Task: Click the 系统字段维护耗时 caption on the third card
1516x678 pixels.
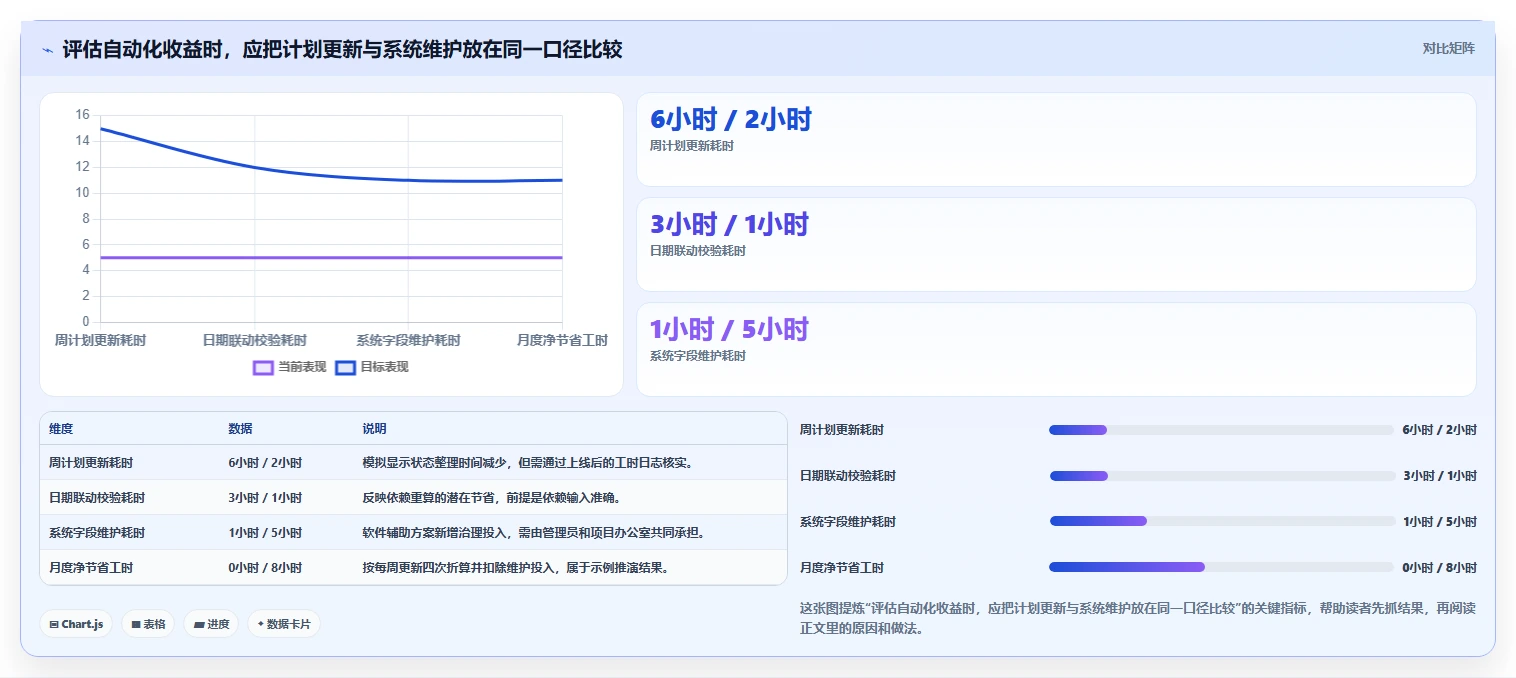Action: click(x=698, y=356)
